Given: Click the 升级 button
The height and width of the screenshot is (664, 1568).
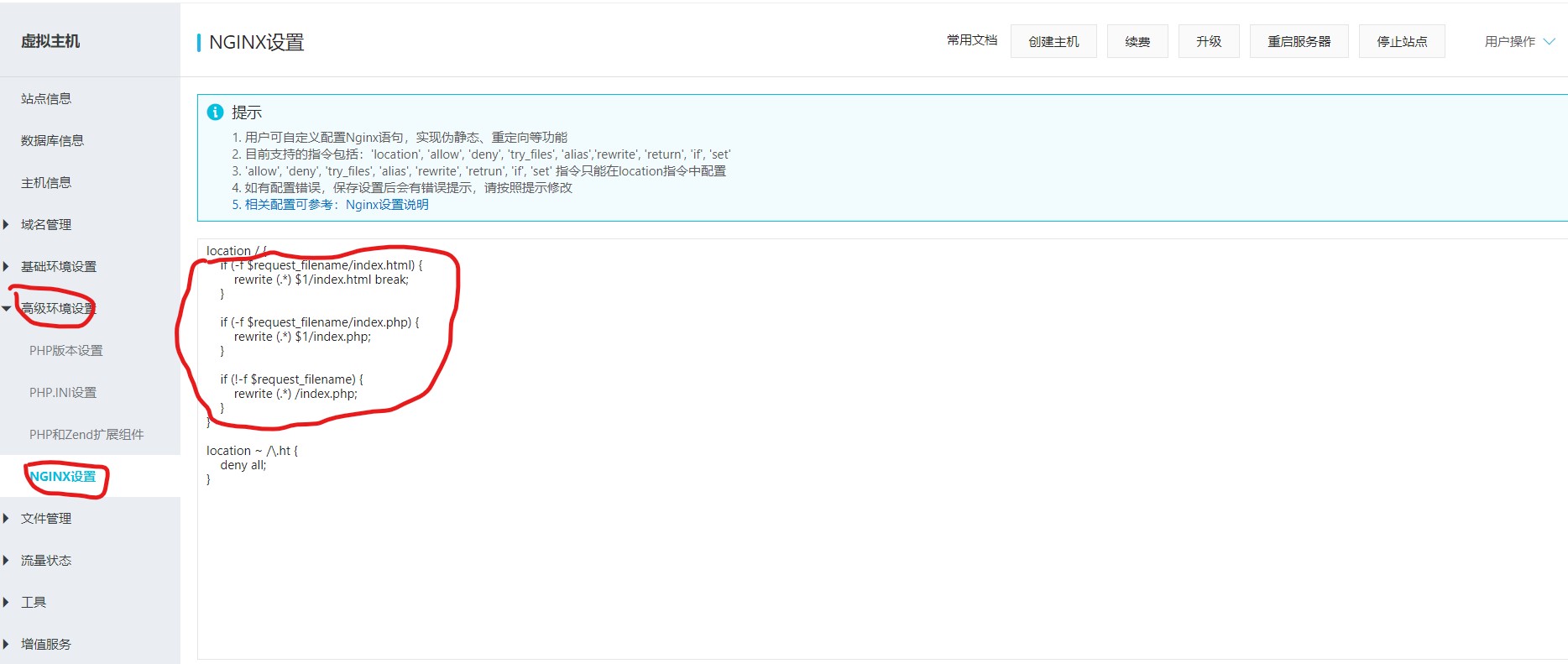Looking at the screenshot, I should click(1209, 41).
